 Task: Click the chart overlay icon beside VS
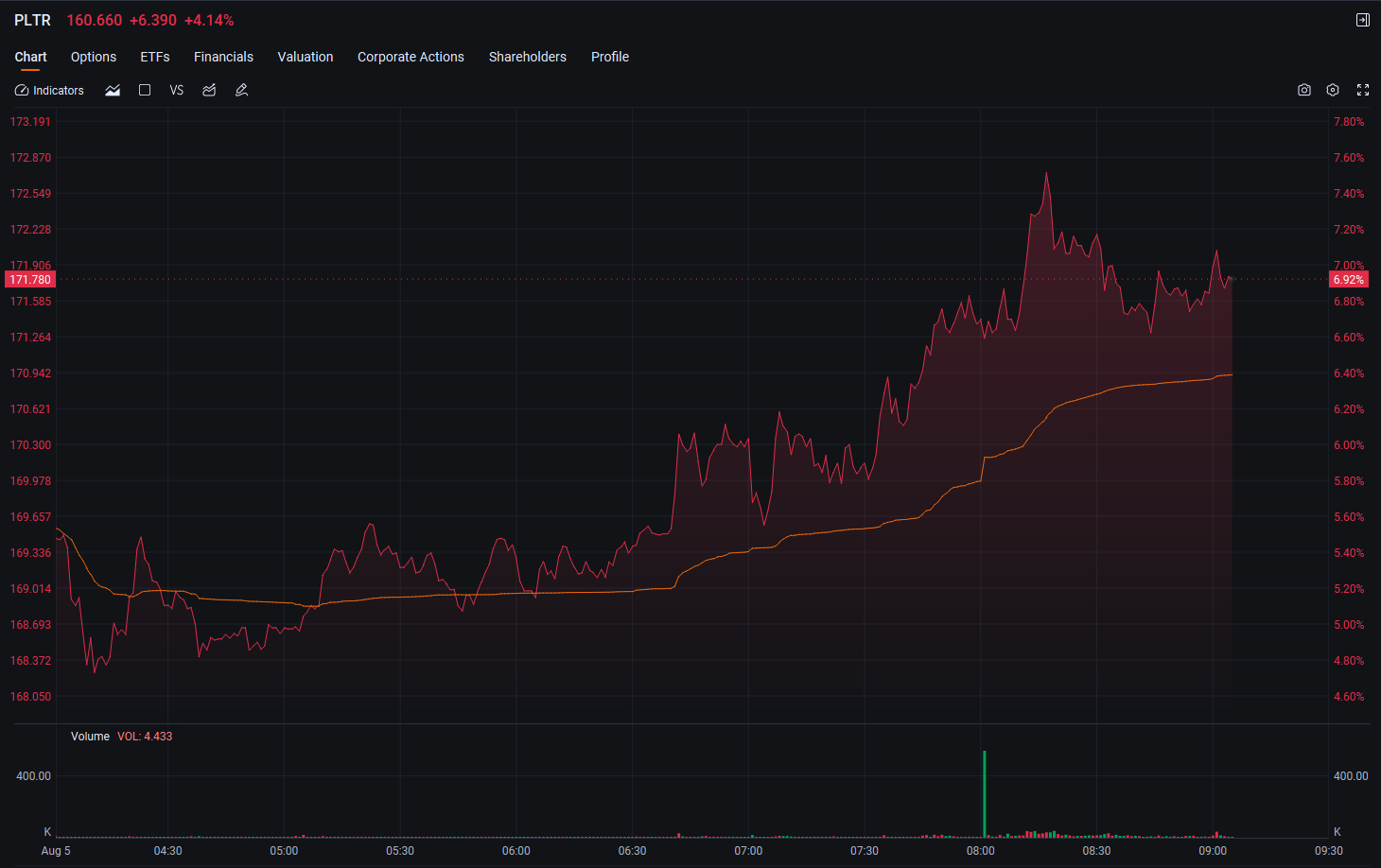coord(209,91)
